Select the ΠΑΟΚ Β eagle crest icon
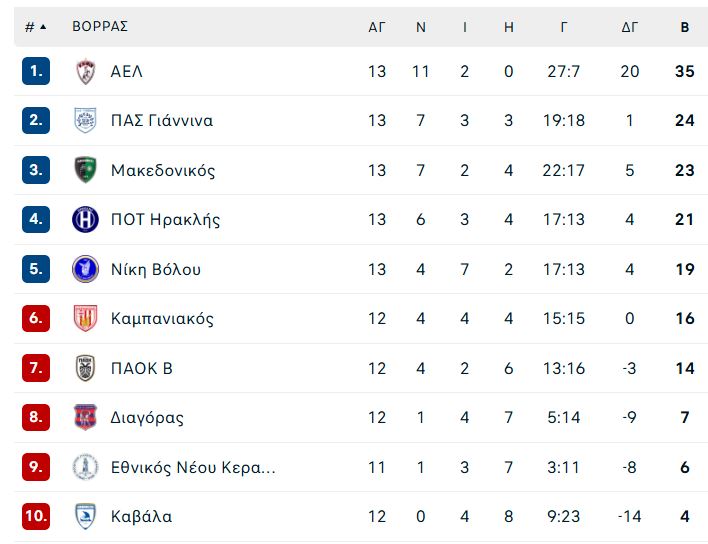Viewport: 708px width, 544px height. click(85, 368)
